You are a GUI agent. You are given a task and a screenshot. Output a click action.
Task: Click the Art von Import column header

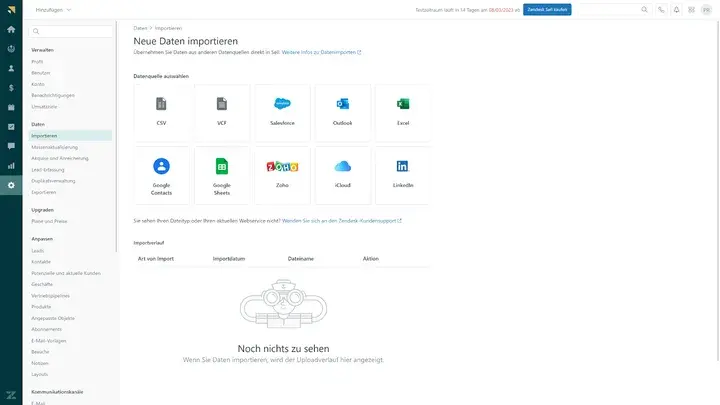(156, 259)
